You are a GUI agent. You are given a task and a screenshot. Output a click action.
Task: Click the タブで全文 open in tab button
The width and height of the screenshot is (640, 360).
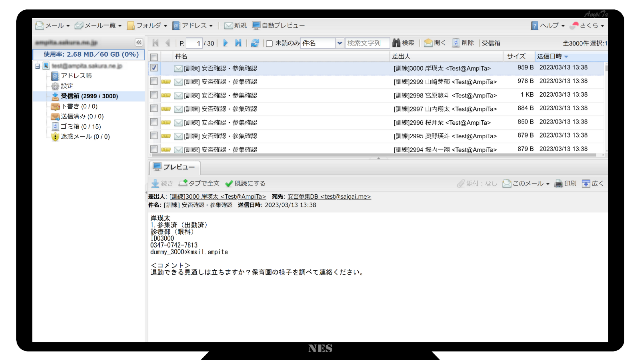pos(200,184)
